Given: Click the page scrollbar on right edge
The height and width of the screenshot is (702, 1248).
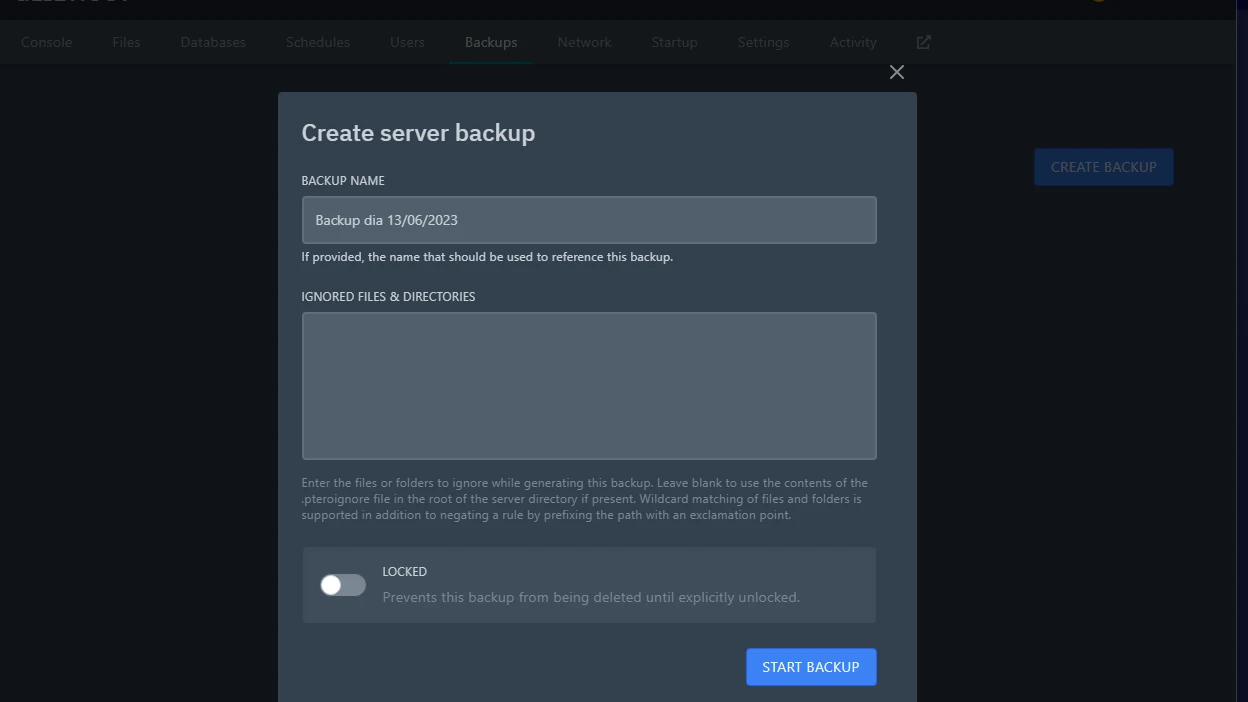Looking at the screenshot, I should [x=1242, y=350].
